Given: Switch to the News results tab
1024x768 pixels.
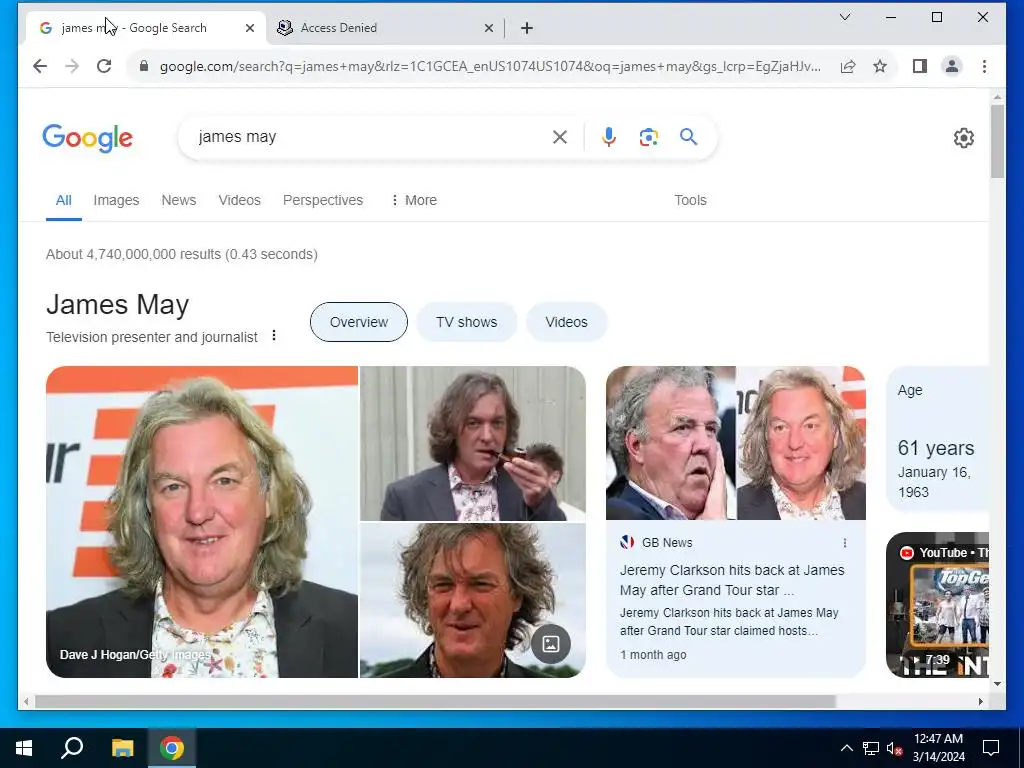Looking at the screenshot, I should [x=179, y=200].
